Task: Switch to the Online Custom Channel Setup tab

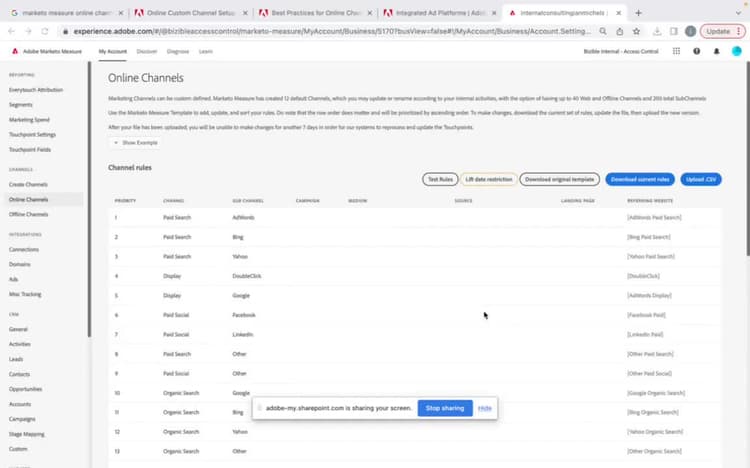Action: tap(190, 13)
